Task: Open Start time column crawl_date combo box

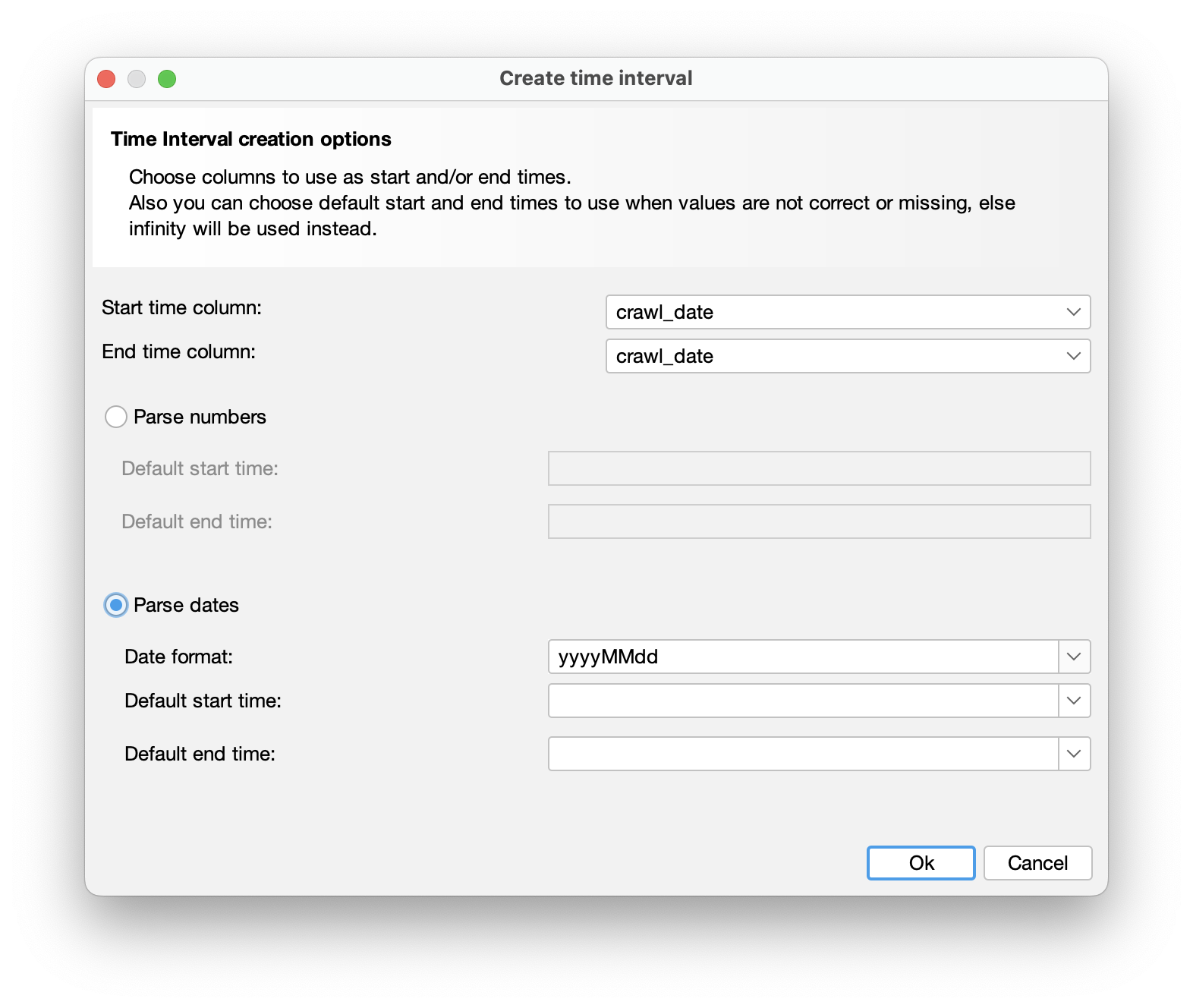Action: (835, 312)
